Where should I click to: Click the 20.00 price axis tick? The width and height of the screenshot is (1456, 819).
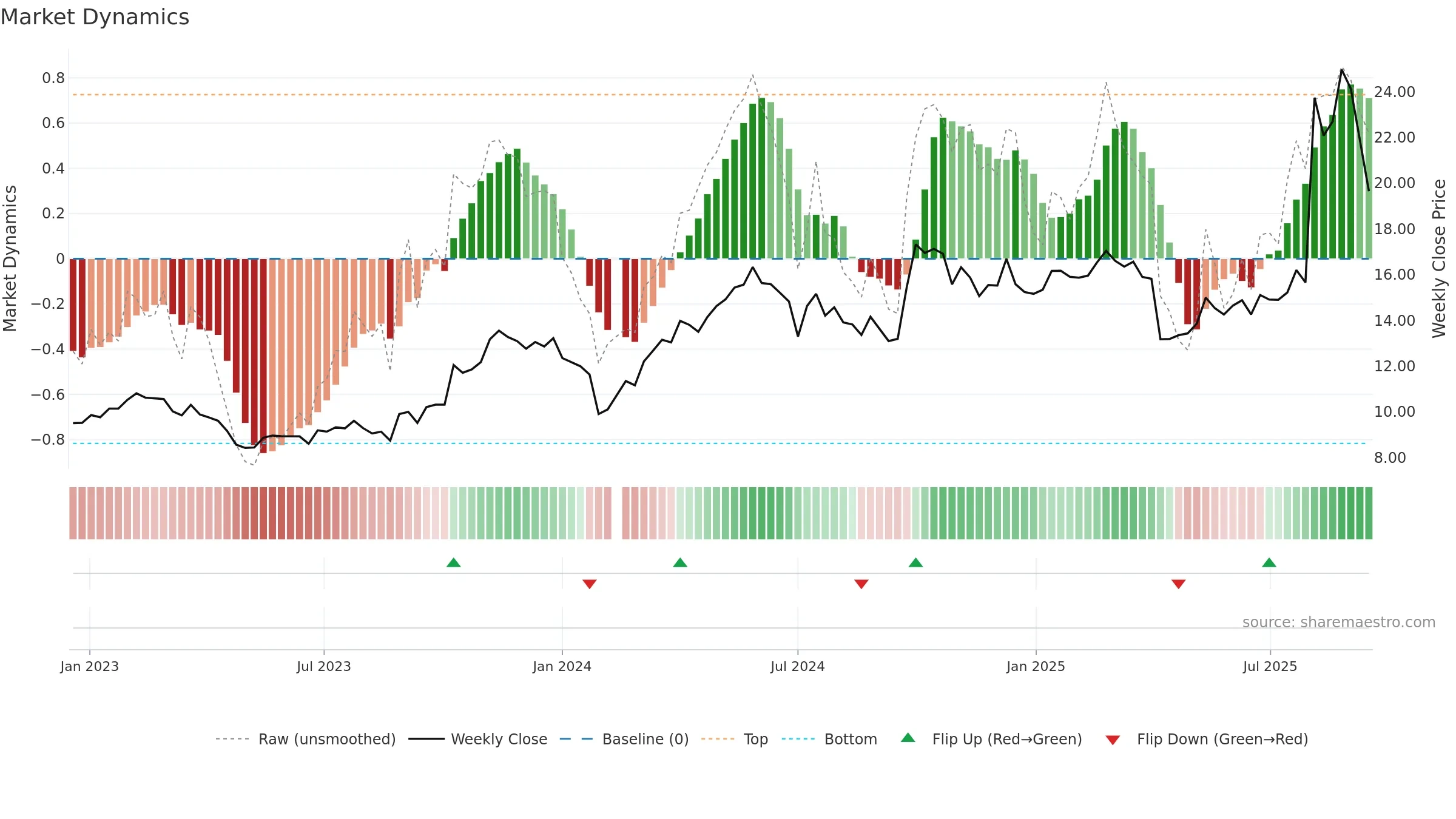[x=1395, y=183]
